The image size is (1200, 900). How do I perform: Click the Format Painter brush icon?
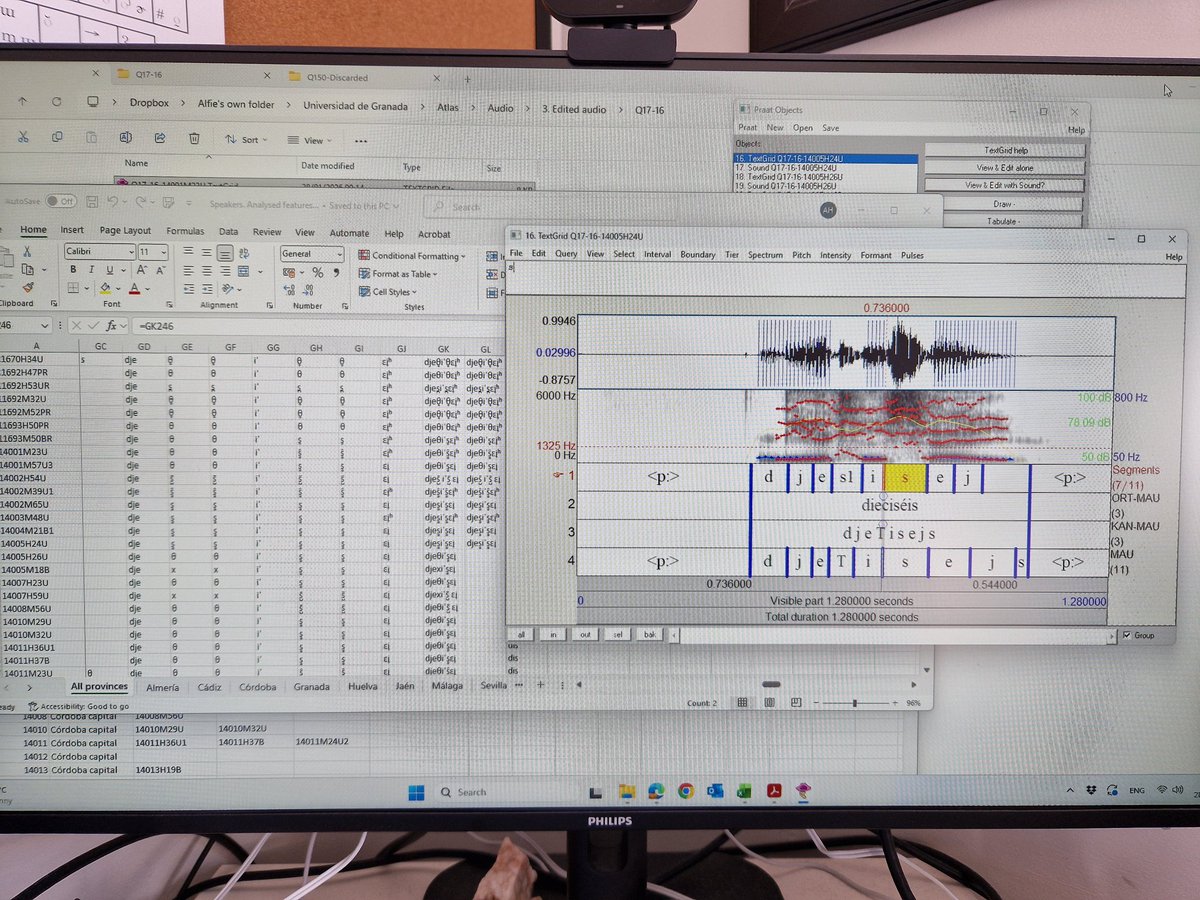(27, 287)
